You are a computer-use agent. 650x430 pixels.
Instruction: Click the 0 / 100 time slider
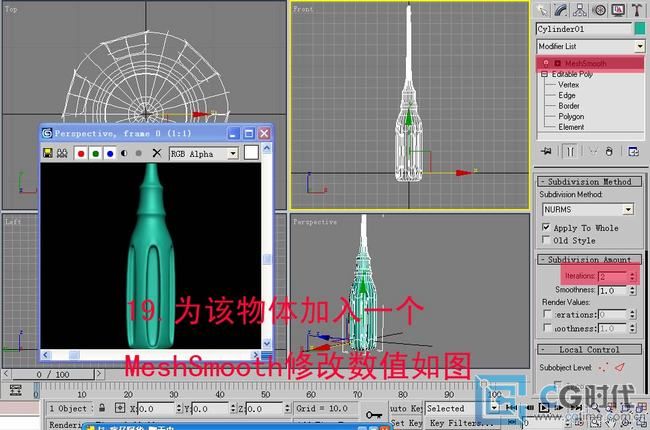tap(53, 374)
